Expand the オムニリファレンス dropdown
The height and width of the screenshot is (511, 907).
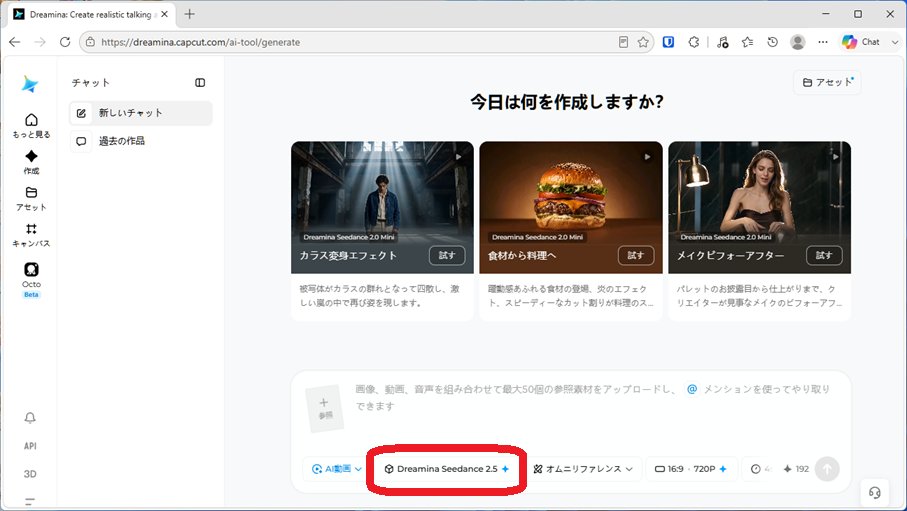[x=583, y=469]
